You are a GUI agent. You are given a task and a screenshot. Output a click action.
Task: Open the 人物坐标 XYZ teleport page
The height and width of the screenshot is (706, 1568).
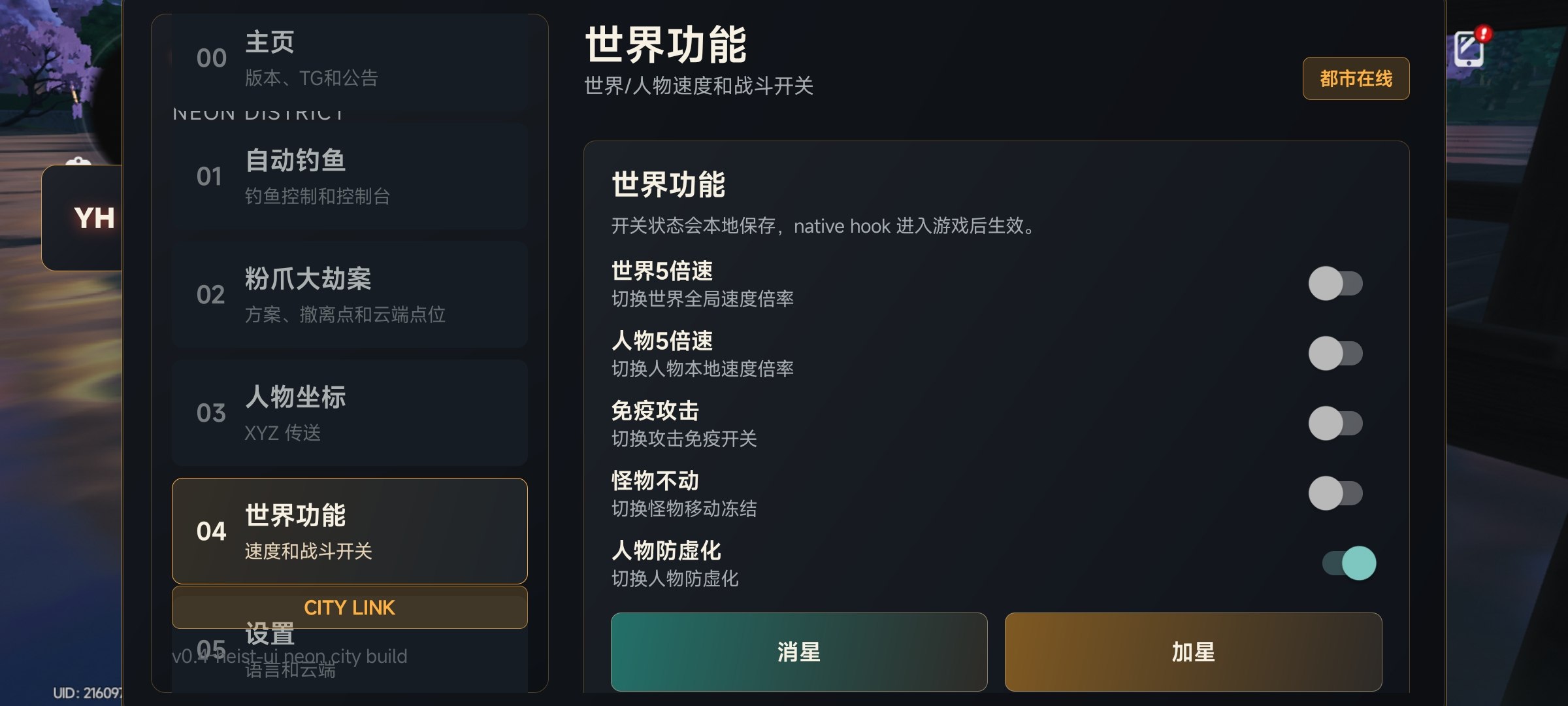350,413
